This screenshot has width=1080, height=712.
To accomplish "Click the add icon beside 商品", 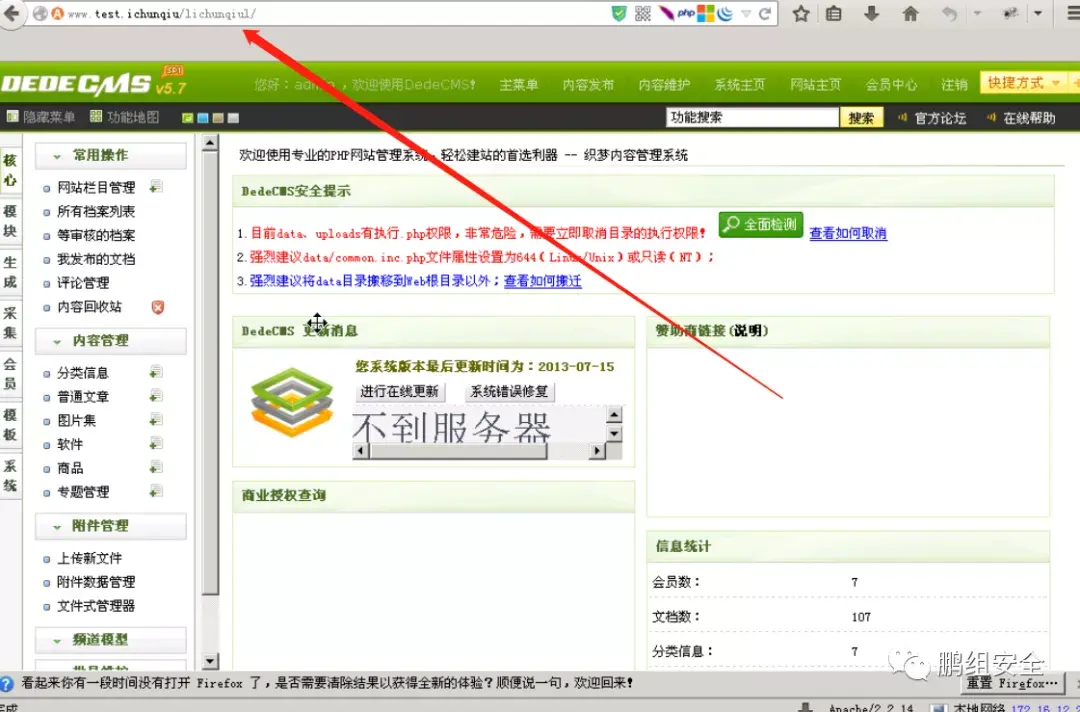I will coord(156,468).
